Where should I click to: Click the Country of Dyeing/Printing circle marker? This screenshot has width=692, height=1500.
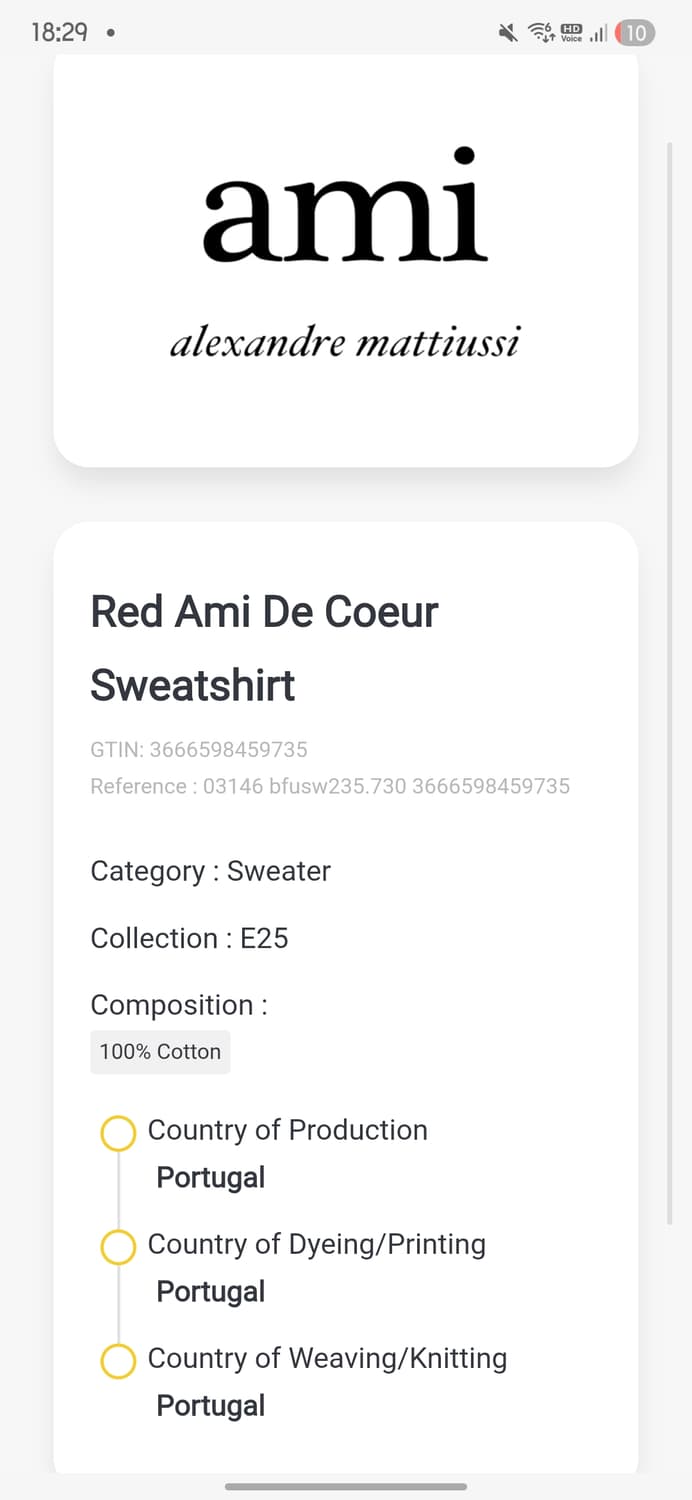pos(118,1248)
